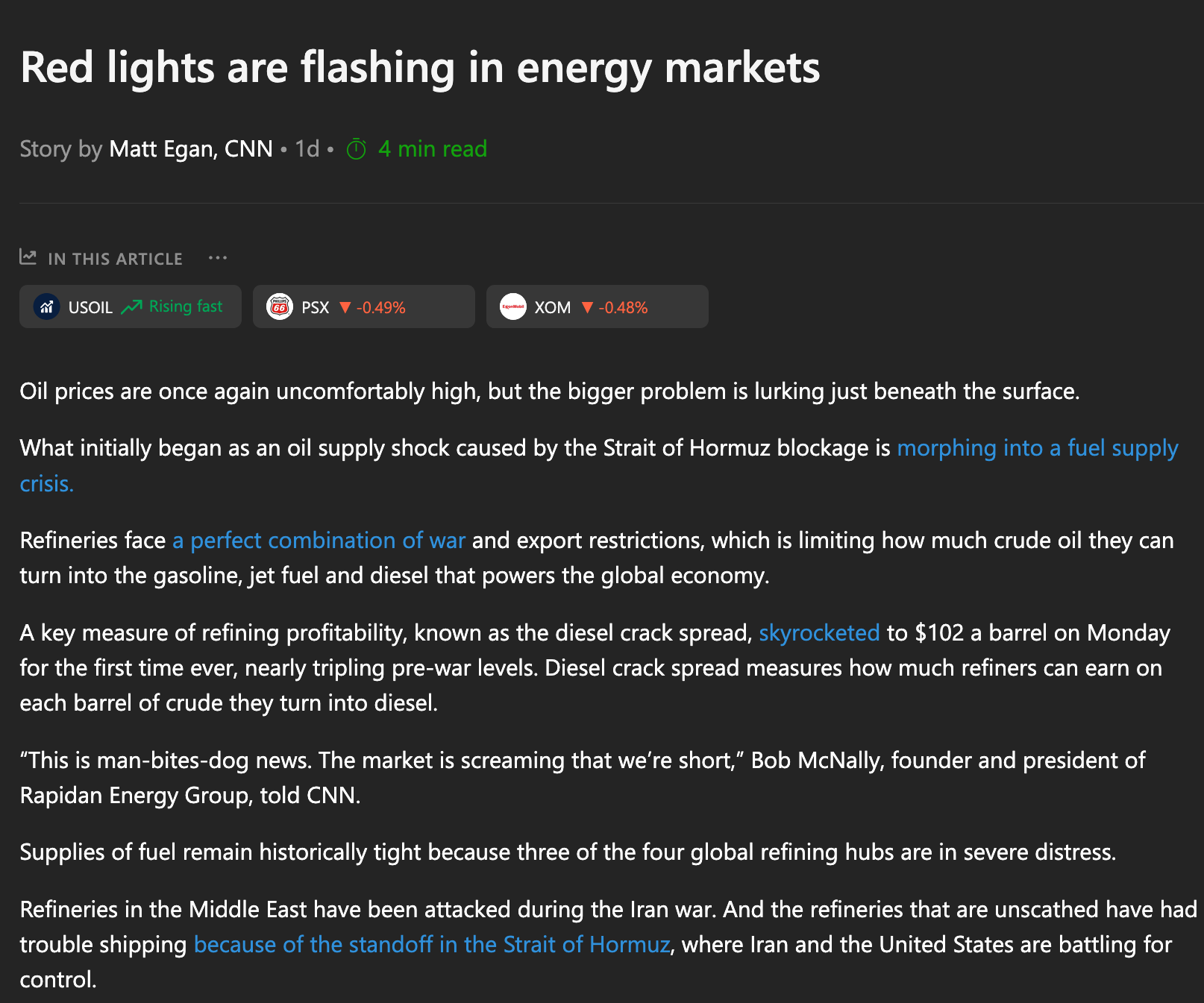Viewport: 1204px width, 1003px height.
Task: Click the red down arrow next to PSX
Action: (345, 307)
